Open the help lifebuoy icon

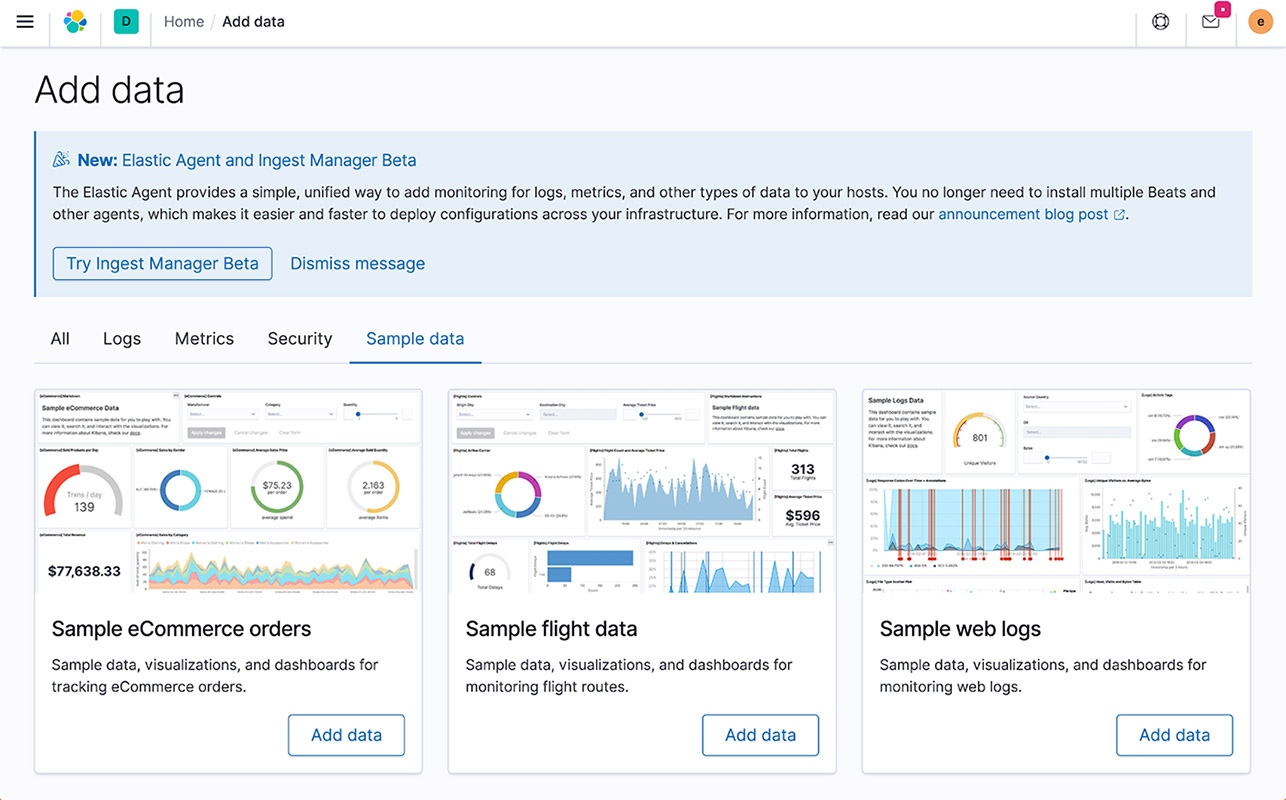point(1161,21)
